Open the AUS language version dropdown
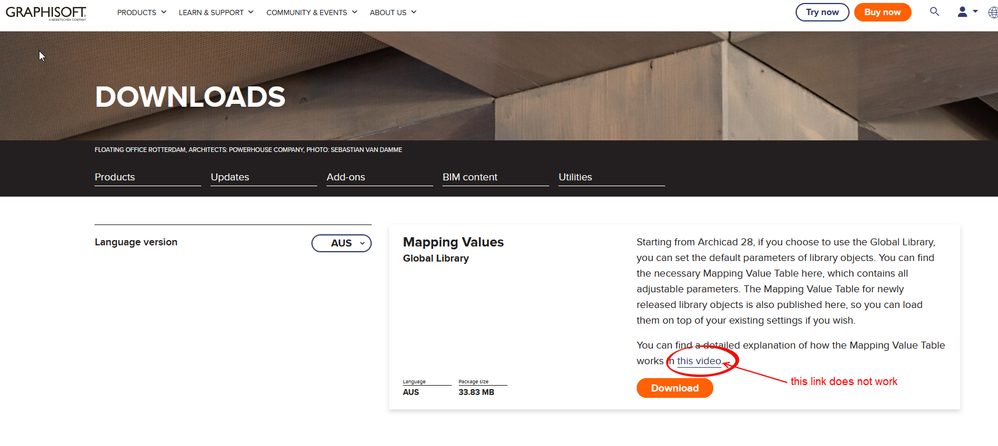 pos(341,243)
